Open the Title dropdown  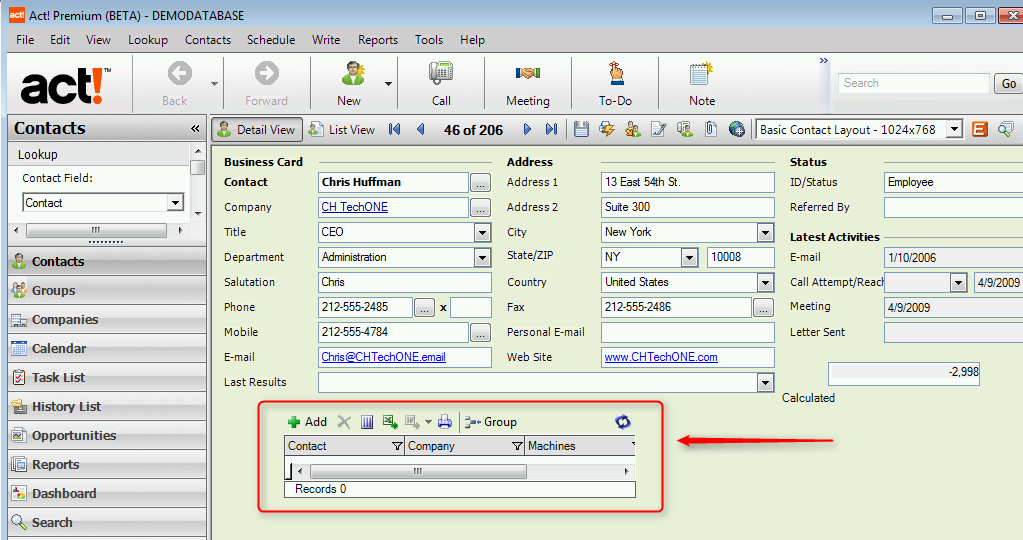tap(482, 232)
